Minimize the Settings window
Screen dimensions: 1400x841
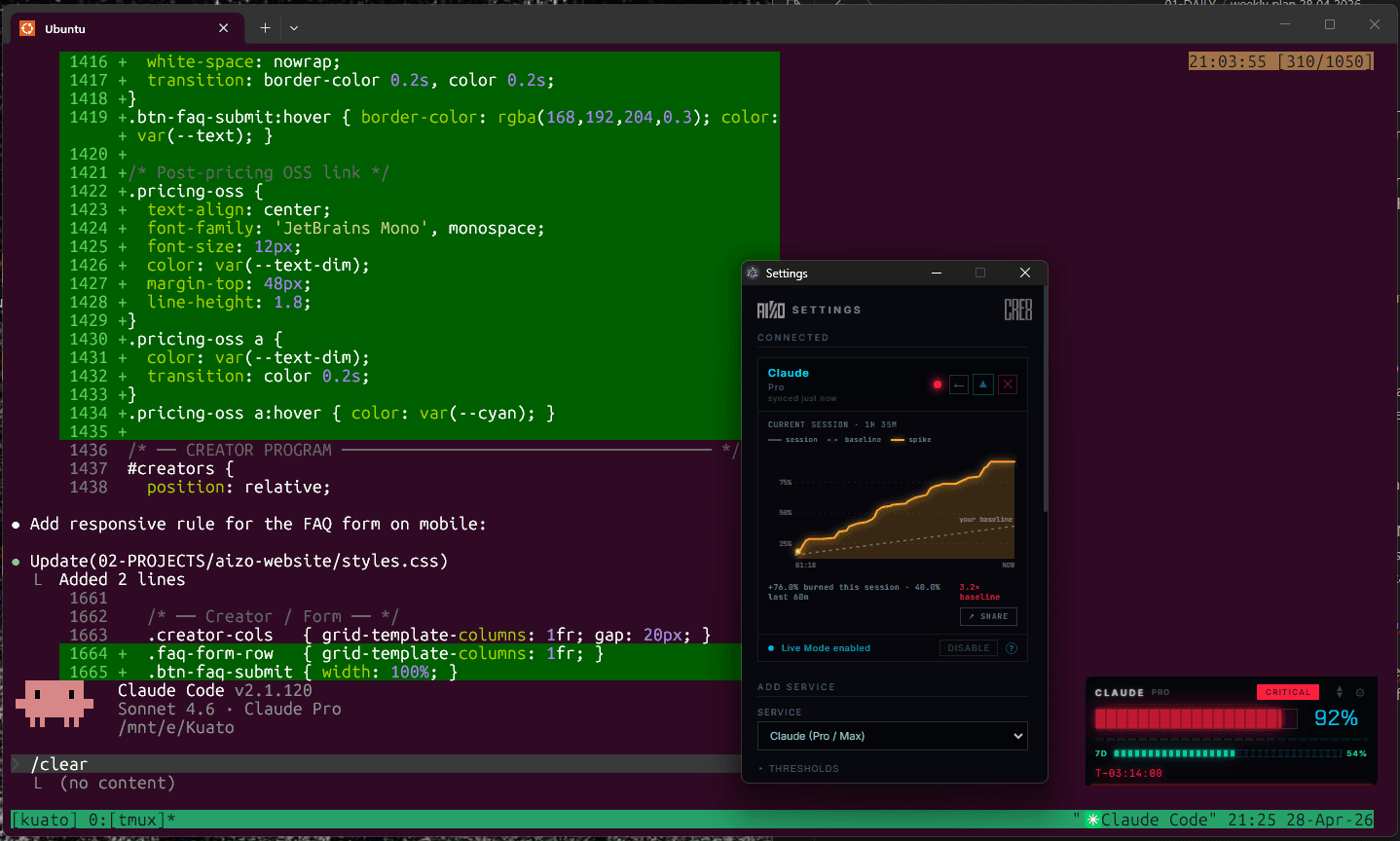click(937, 274)
